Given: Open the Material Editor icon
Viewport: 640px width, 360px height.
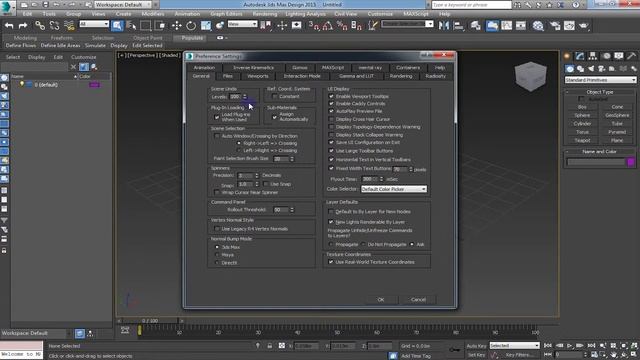Looking at the screenshot, I should click(x=538, y=25).
